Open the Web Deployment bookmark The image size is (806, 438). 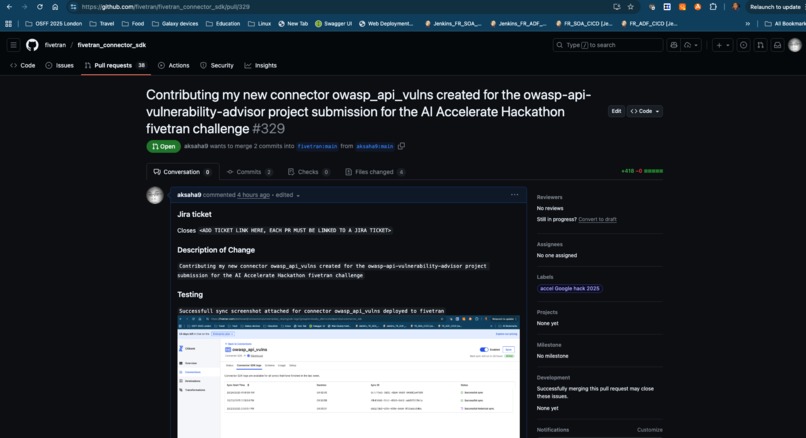point(386,24)
